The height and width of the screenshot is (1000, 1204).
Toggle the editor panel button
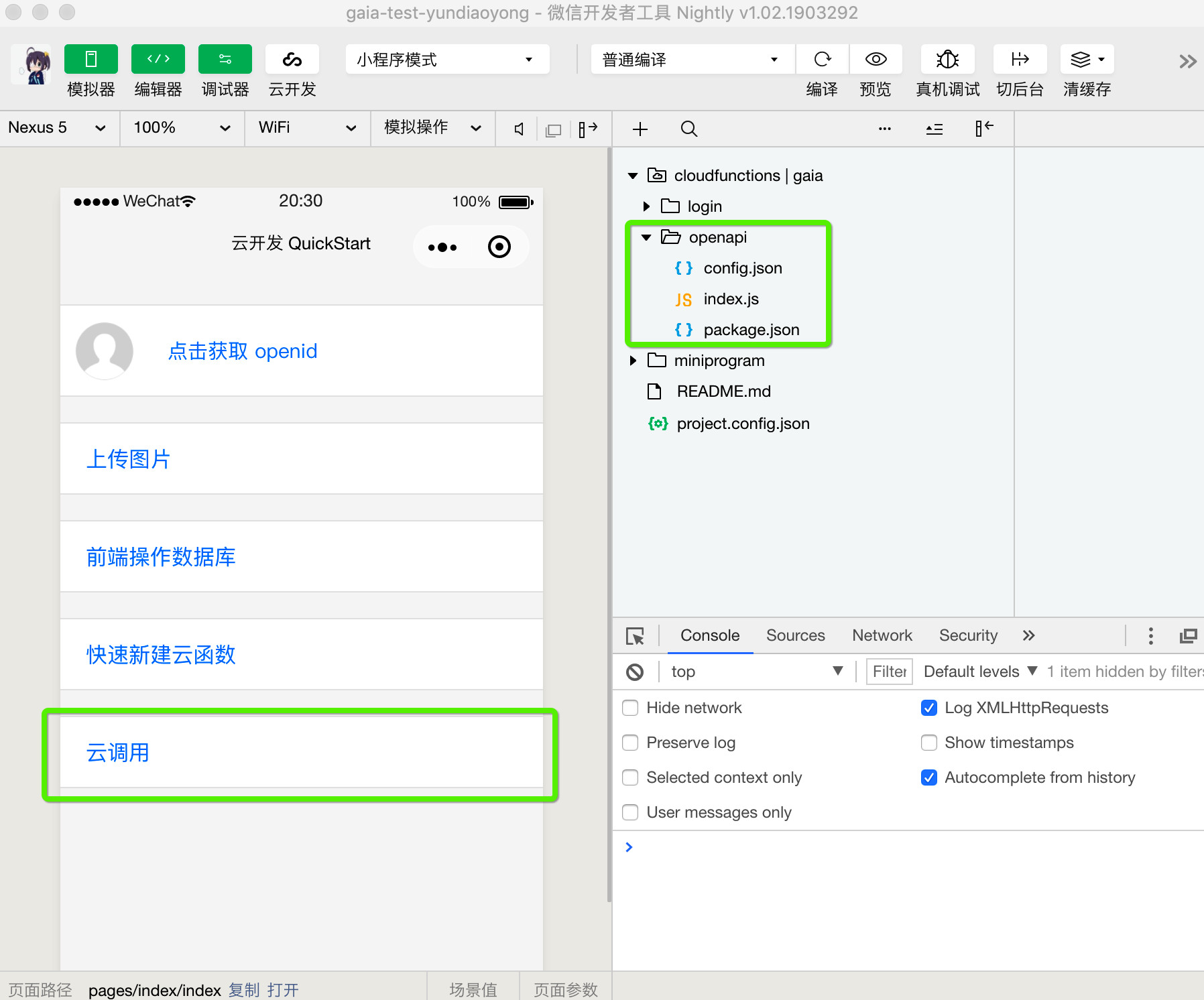[158, 59]
